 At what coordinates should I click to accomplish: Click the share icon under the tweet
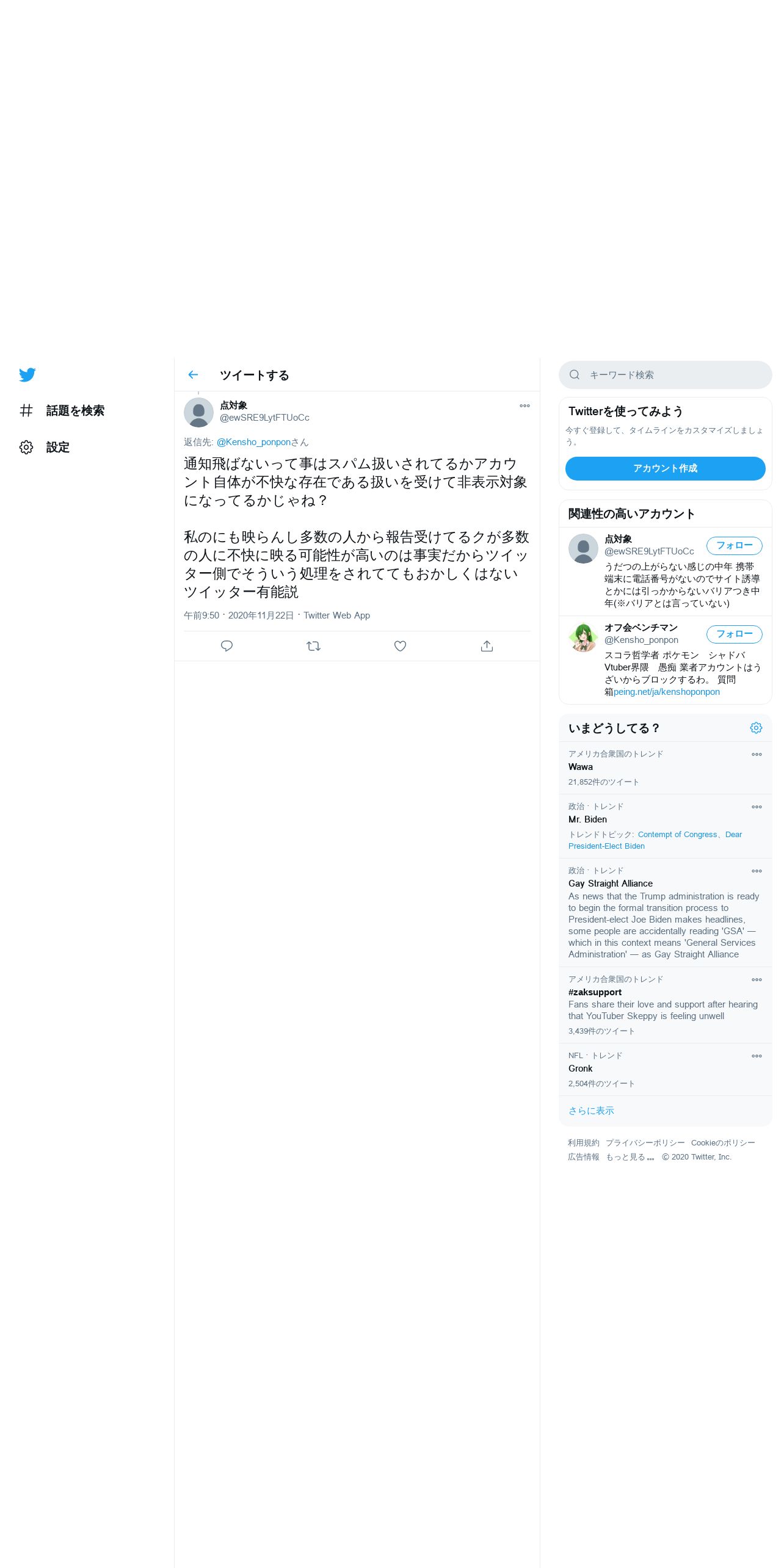click(487, 646)
